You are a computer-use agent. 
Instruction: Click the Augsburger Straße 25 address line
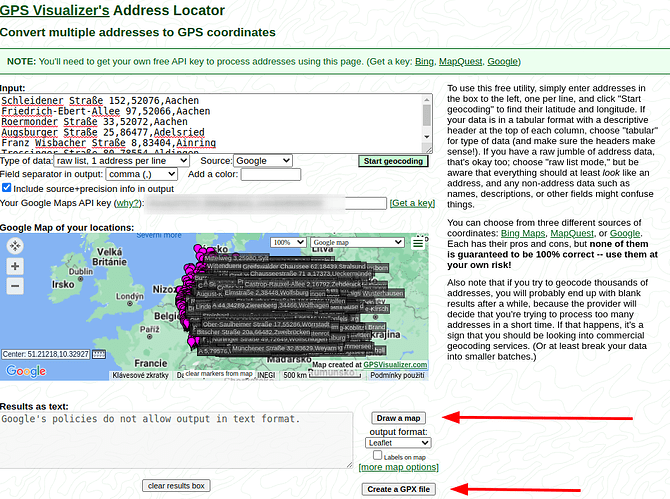(103, 132)
